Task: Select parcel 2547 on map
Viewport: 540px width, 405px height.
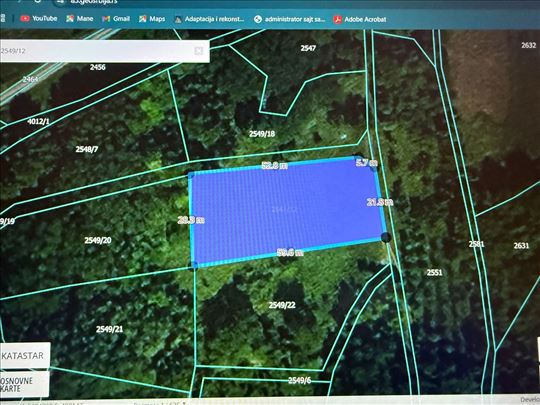Action: 308,48
